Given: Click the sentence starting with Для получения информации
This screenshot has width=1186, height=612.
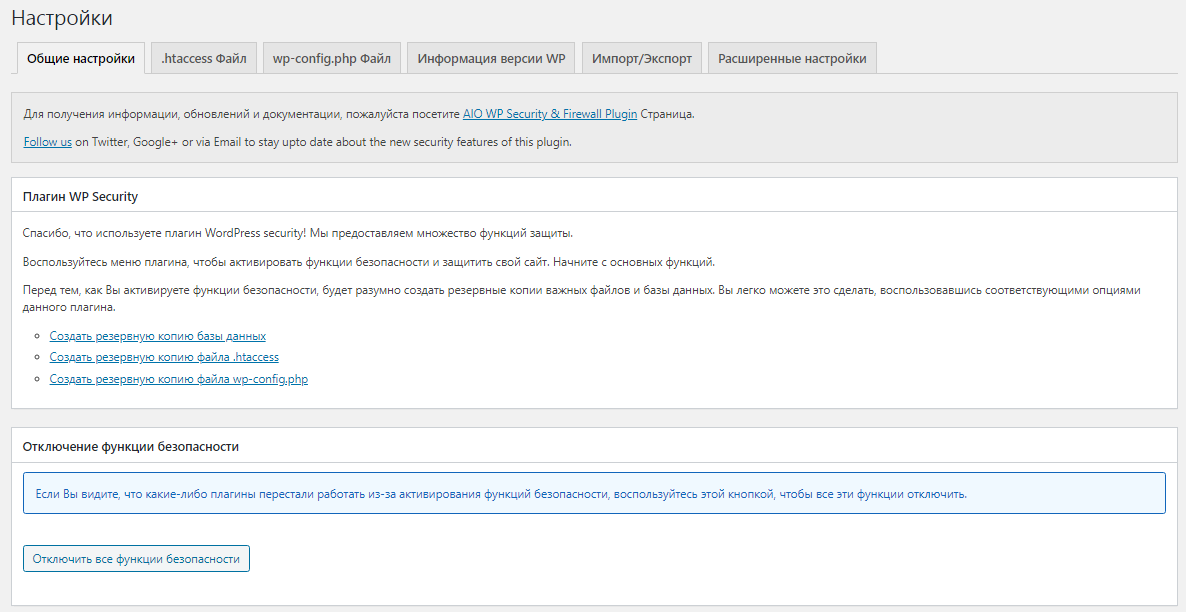Looking at the screenshot, I should point(242,114).
